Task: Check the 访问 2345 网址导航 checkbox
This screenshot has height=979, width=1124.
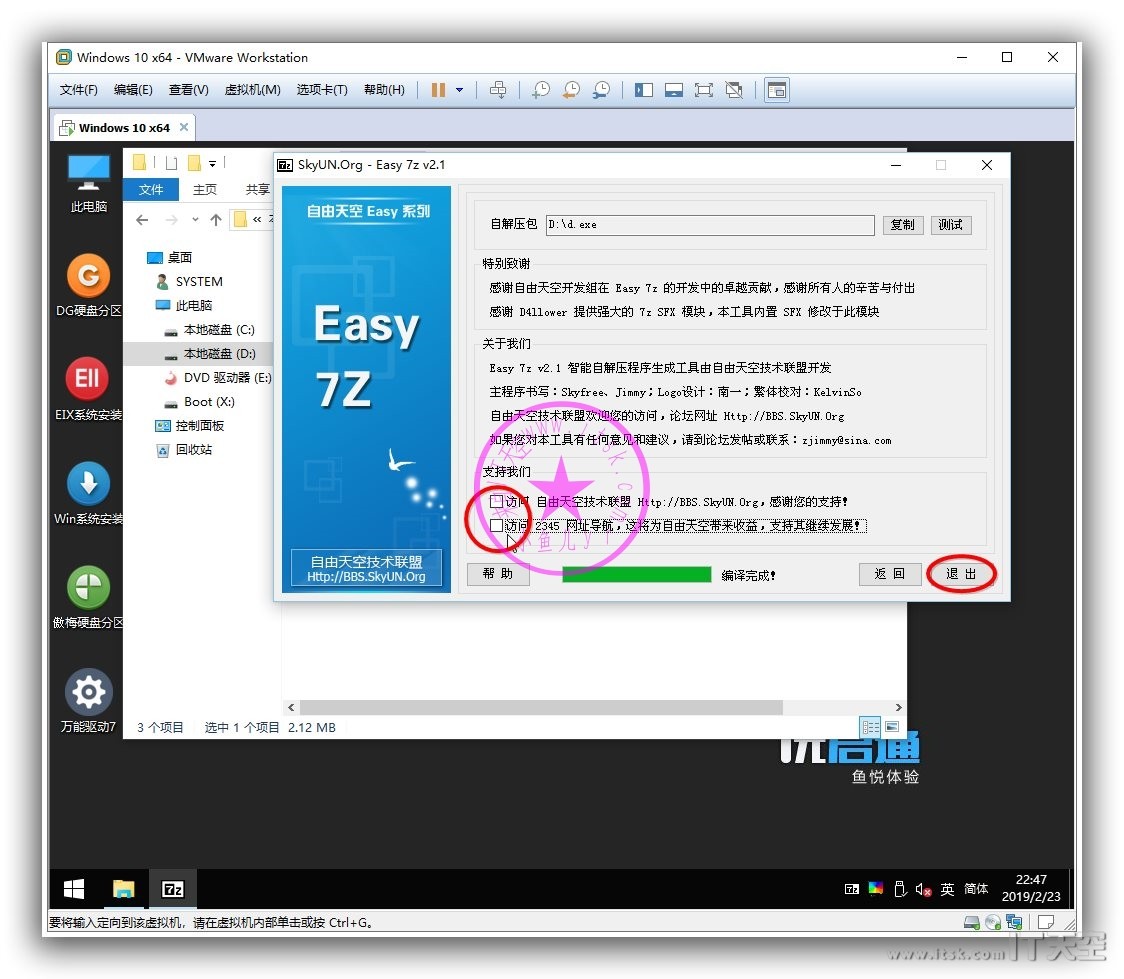Action: click(496, 525)
